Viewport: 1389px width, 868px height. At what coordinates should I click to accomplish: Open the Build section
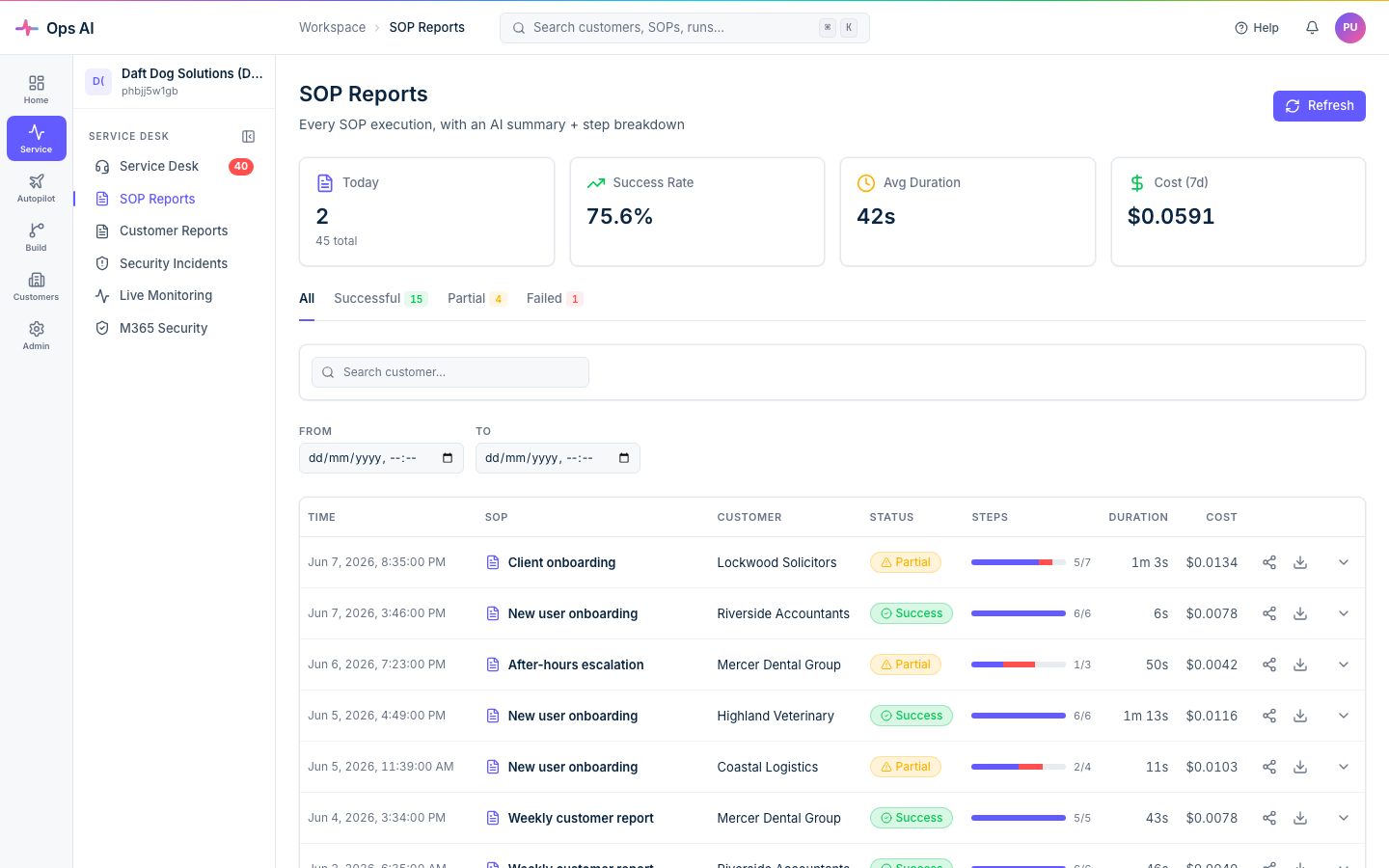click(37, 237)
